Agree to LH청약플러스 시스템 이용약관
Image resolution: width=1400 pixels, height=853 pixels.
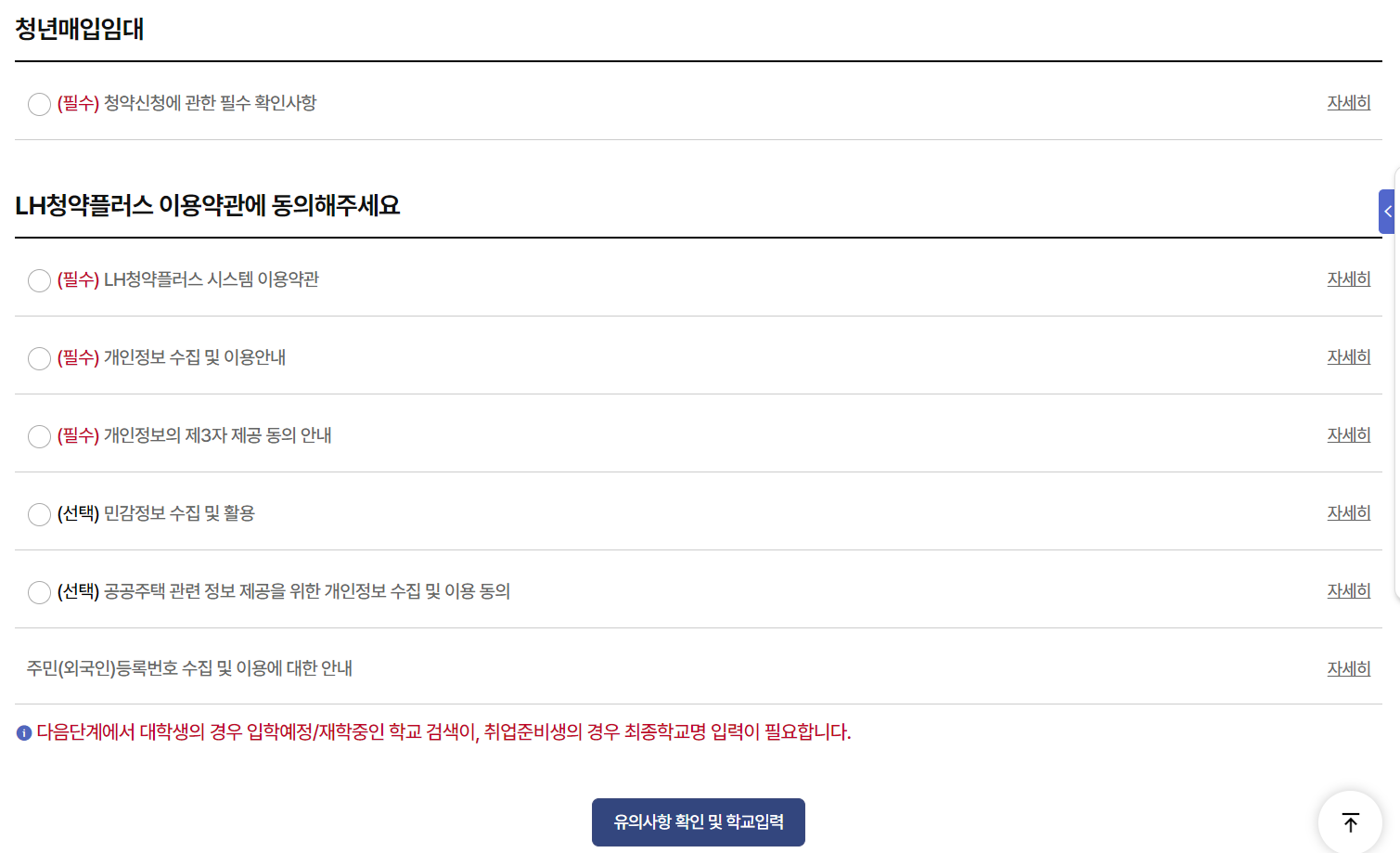click(x=39, y=279)
